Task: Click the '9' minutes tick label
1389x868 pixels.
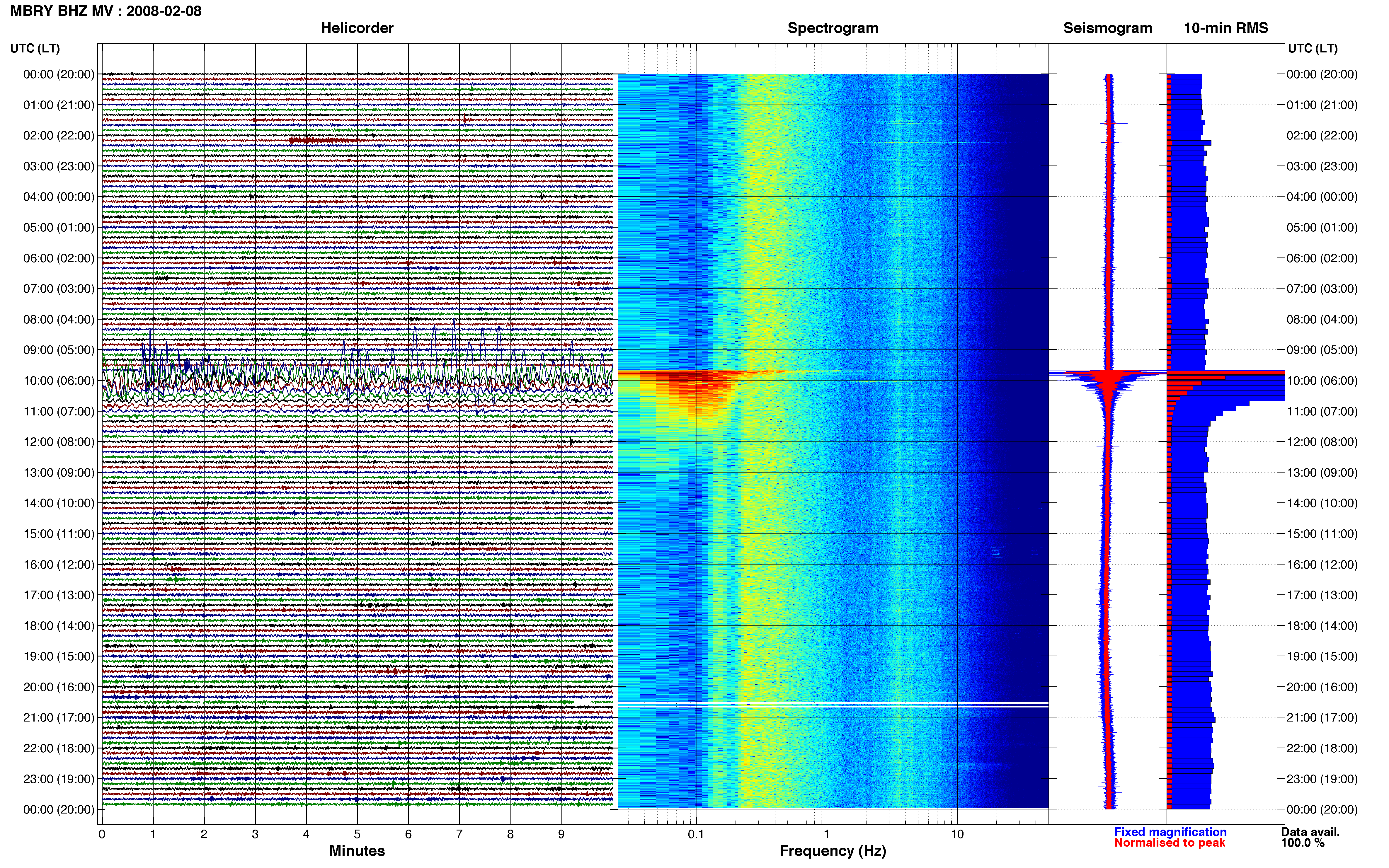Action: pyautogui.click(x=561, y=834)
